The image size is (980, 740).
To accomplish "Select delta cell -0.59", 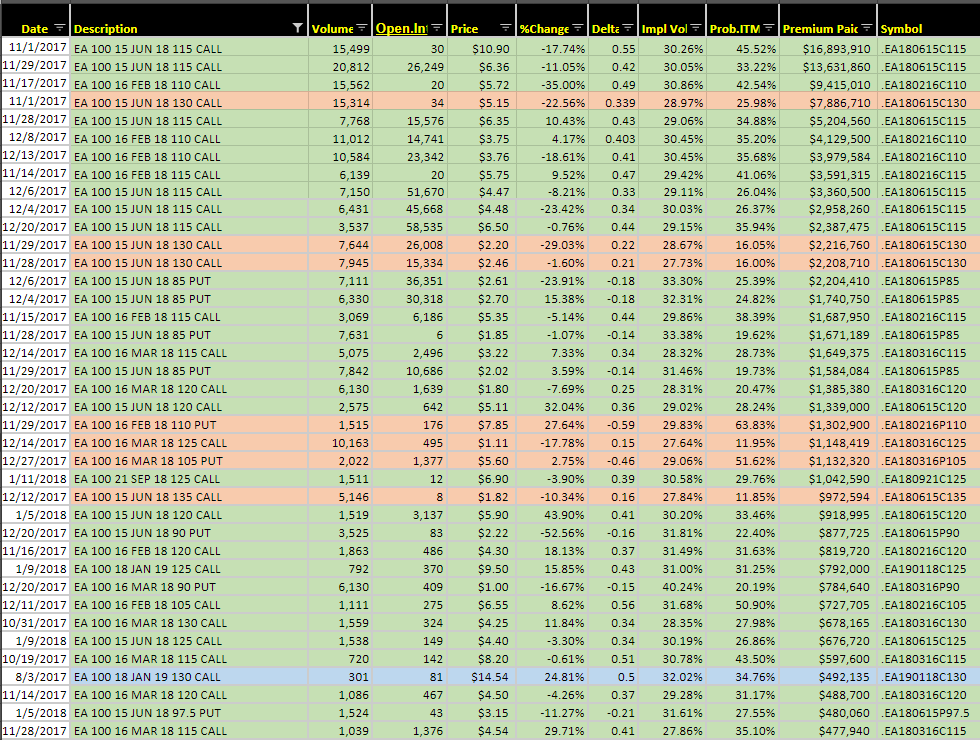I will coord(613,425).
